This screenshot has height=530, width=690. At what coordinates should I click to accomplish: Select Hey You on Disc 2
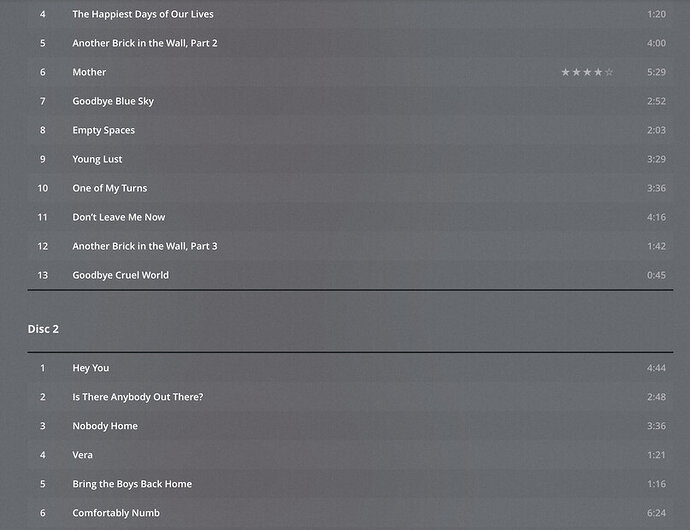[x=90, y=368]
